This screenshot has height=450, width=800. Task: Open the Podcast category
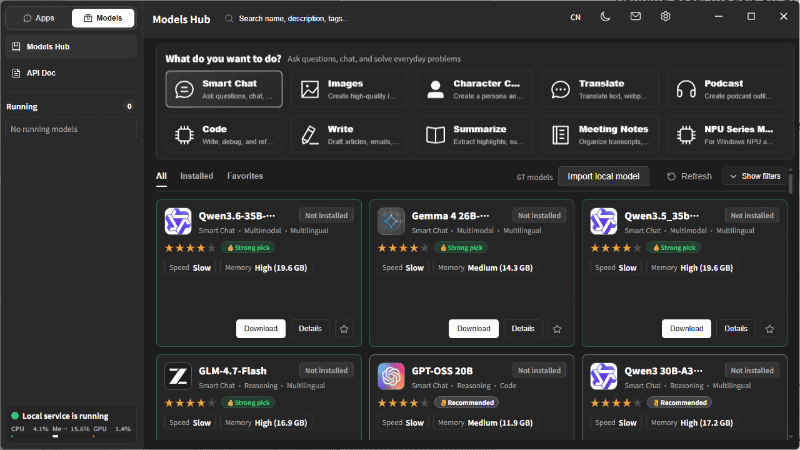(x=726, y=89)
